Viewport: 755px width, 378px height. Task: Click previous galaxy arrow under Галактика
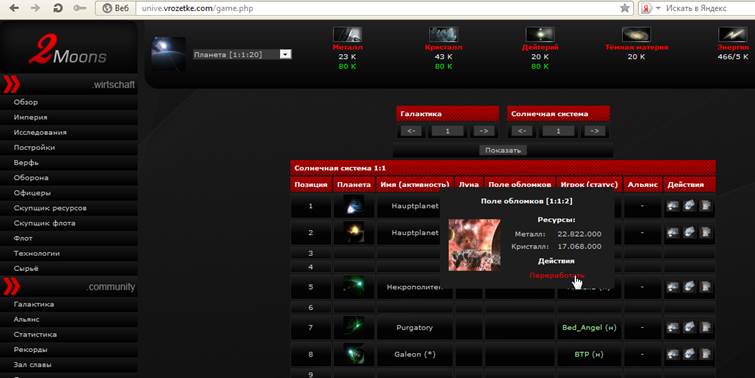pos(411,131)
